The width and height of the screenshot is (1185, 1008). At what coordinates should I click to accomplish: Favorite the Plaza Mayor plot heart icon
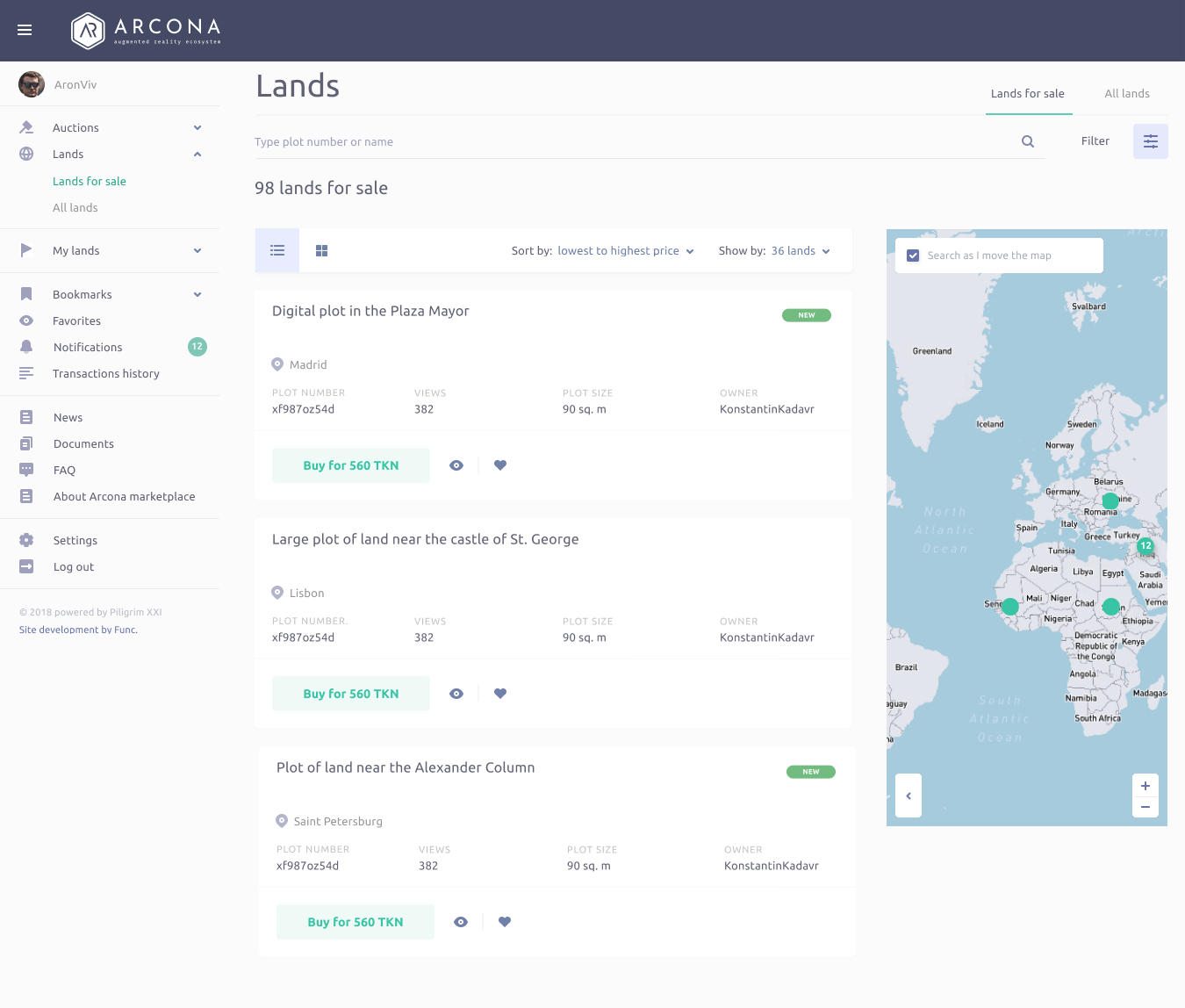500,465
